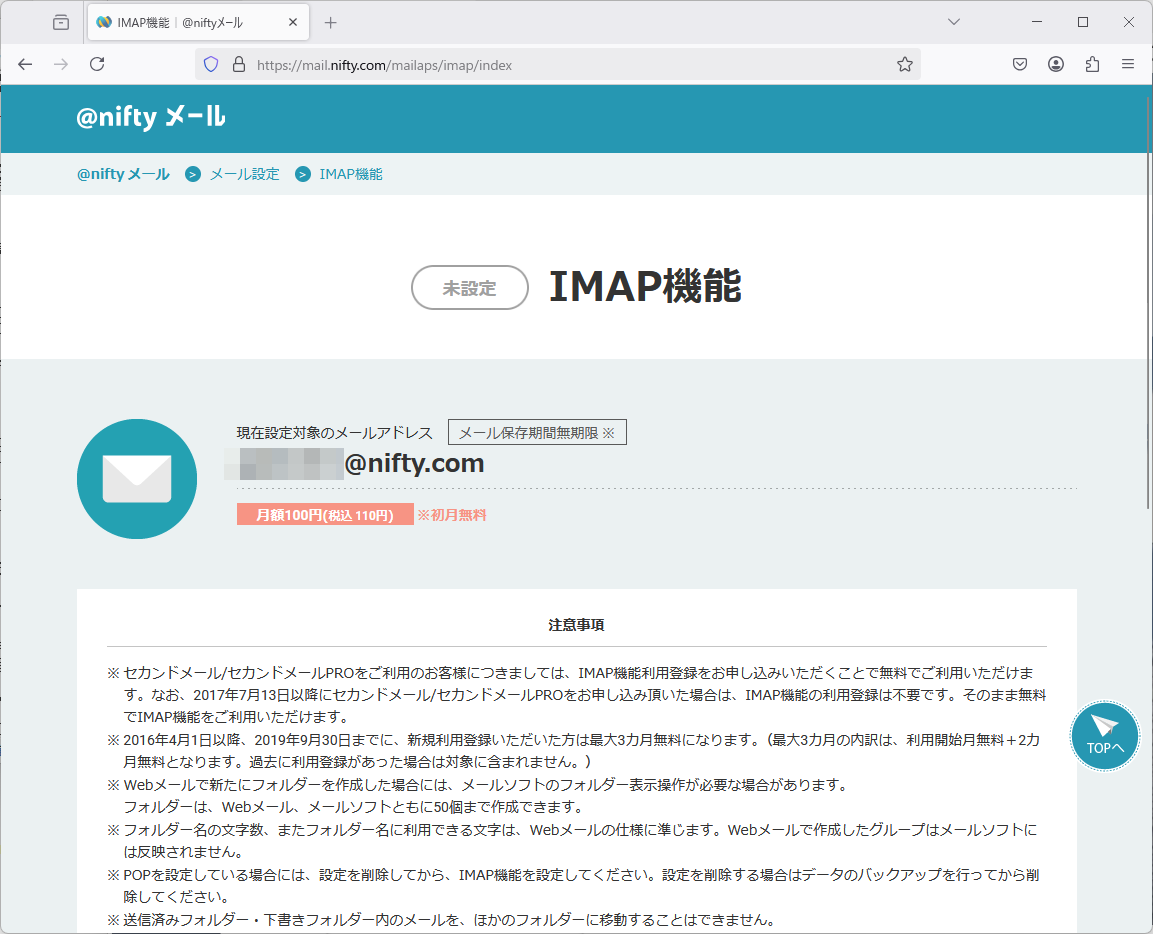Click the URL address bar field
The image size is (1153, 934).
pos(560,64)
